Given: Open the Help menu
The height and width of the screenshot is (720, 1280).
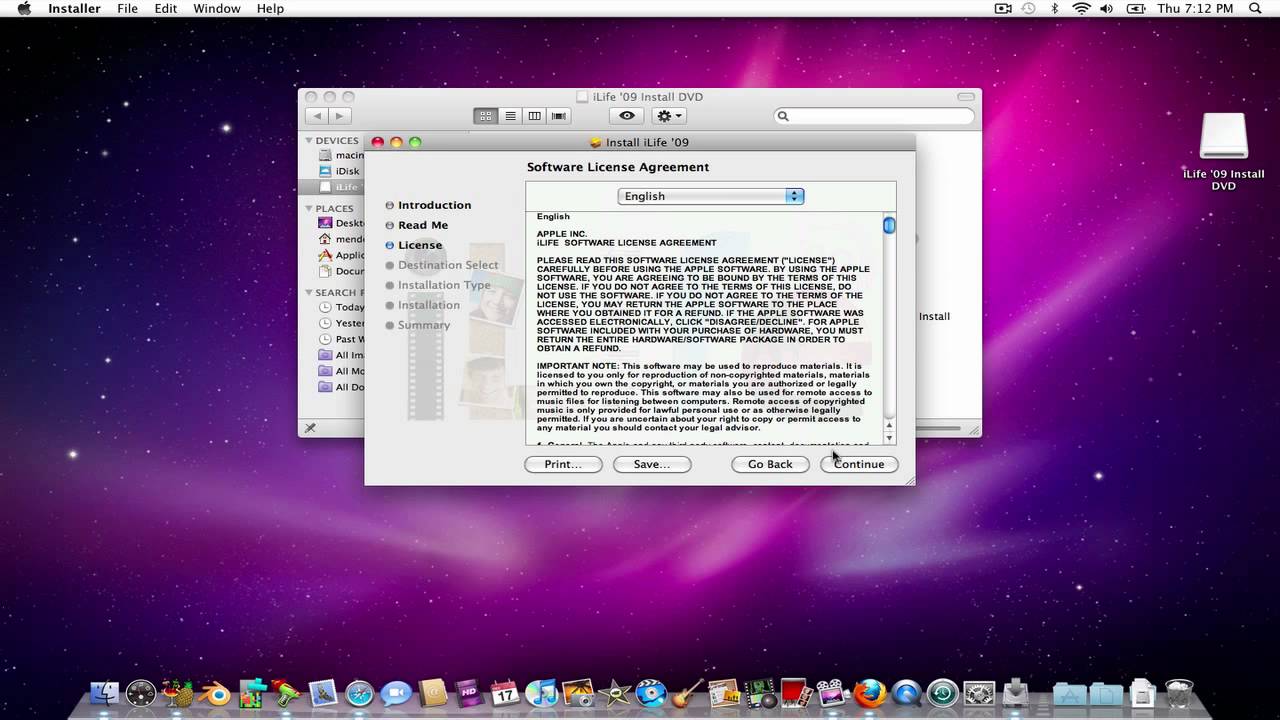Looking at the screenshot, I should [x=270, y=8].
